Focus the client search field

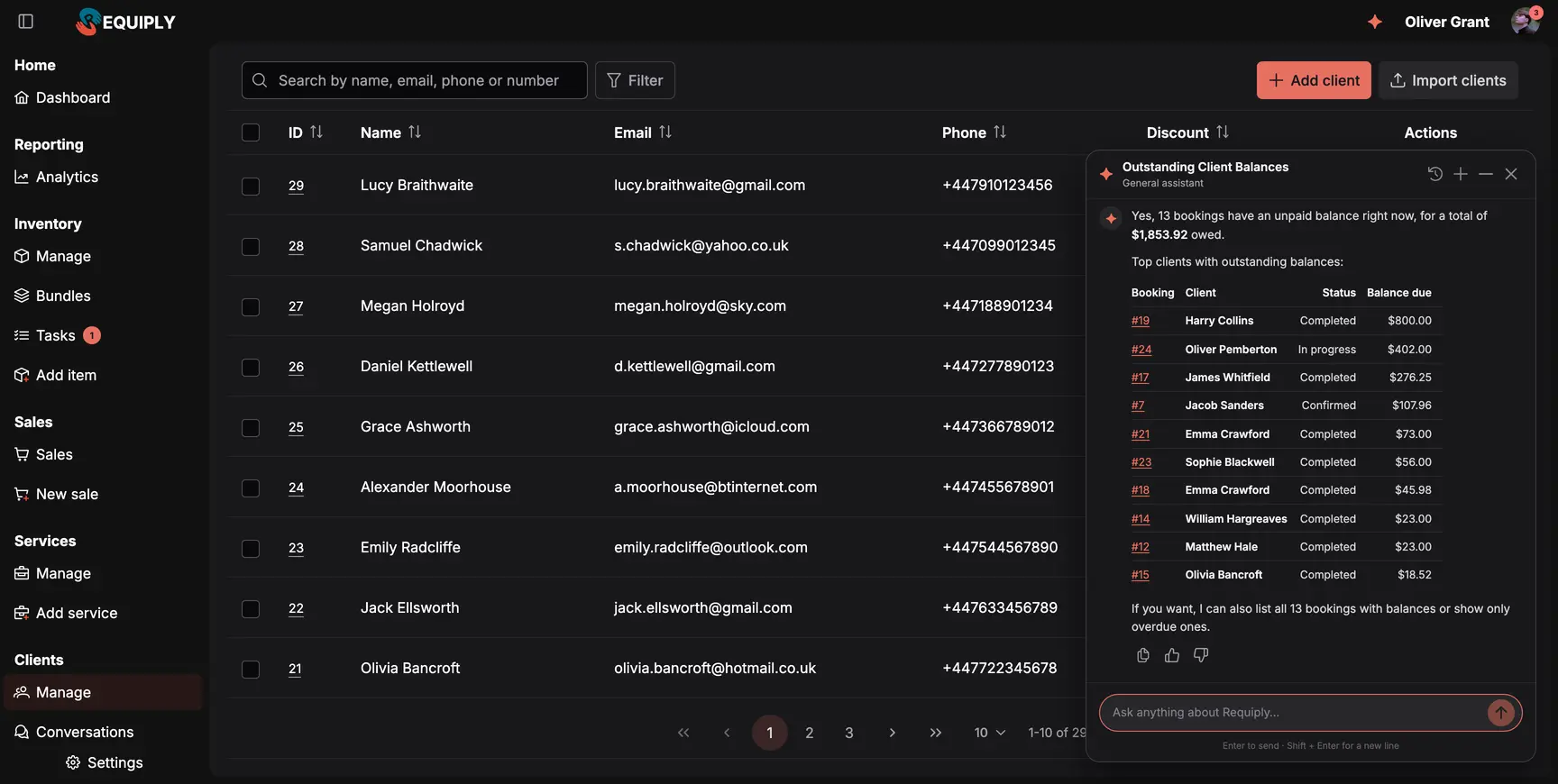[x=415, y=80]
